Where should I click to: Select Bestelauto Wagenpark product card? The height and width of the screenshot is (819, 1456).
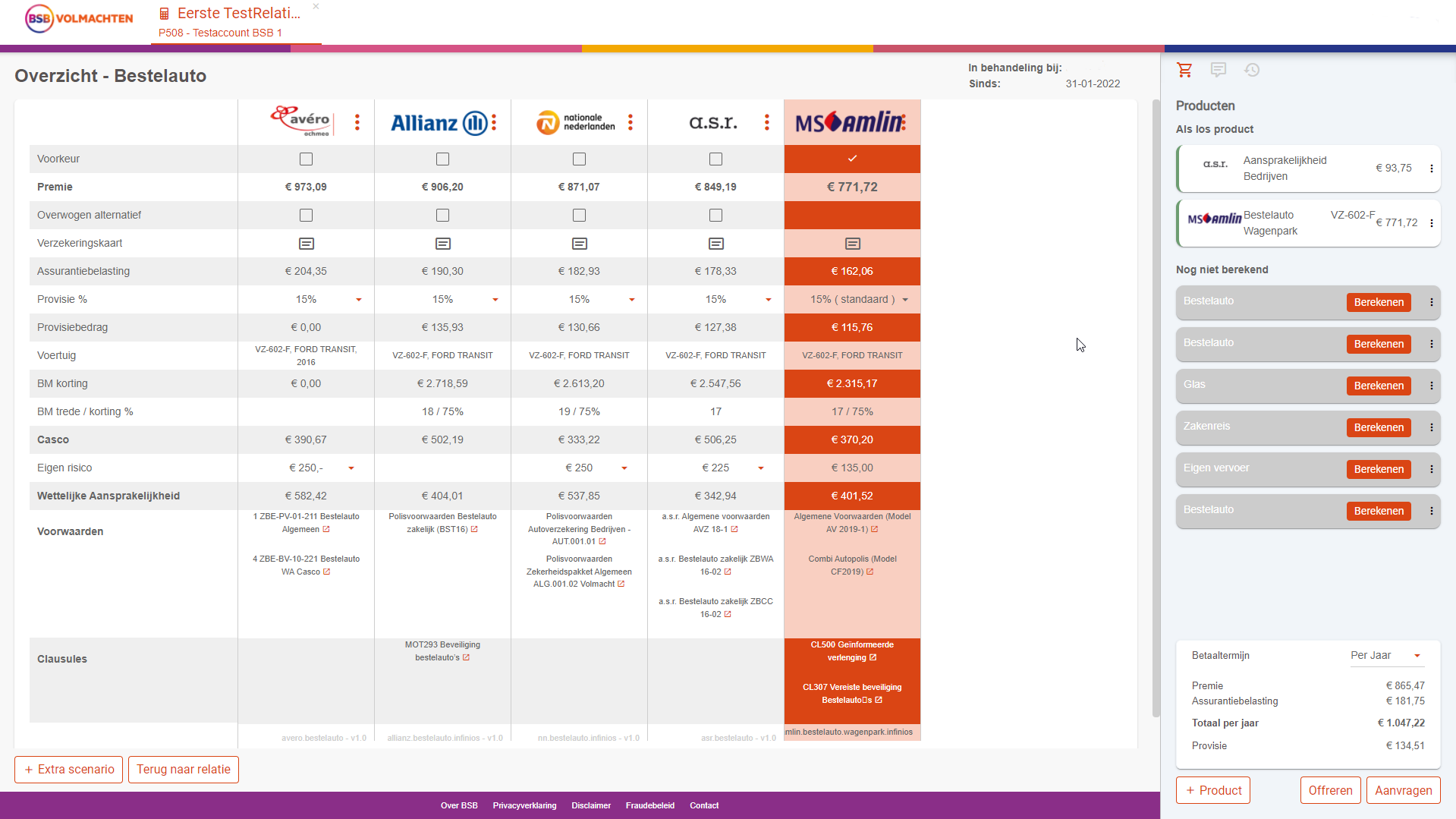(1308, 223)
